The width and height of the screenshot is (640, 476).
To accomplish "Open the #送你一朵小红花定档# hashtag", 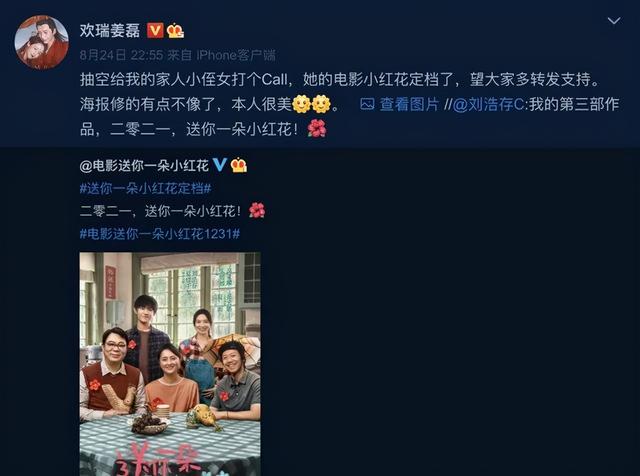I will pyautogui.click(x=145, y=188).
